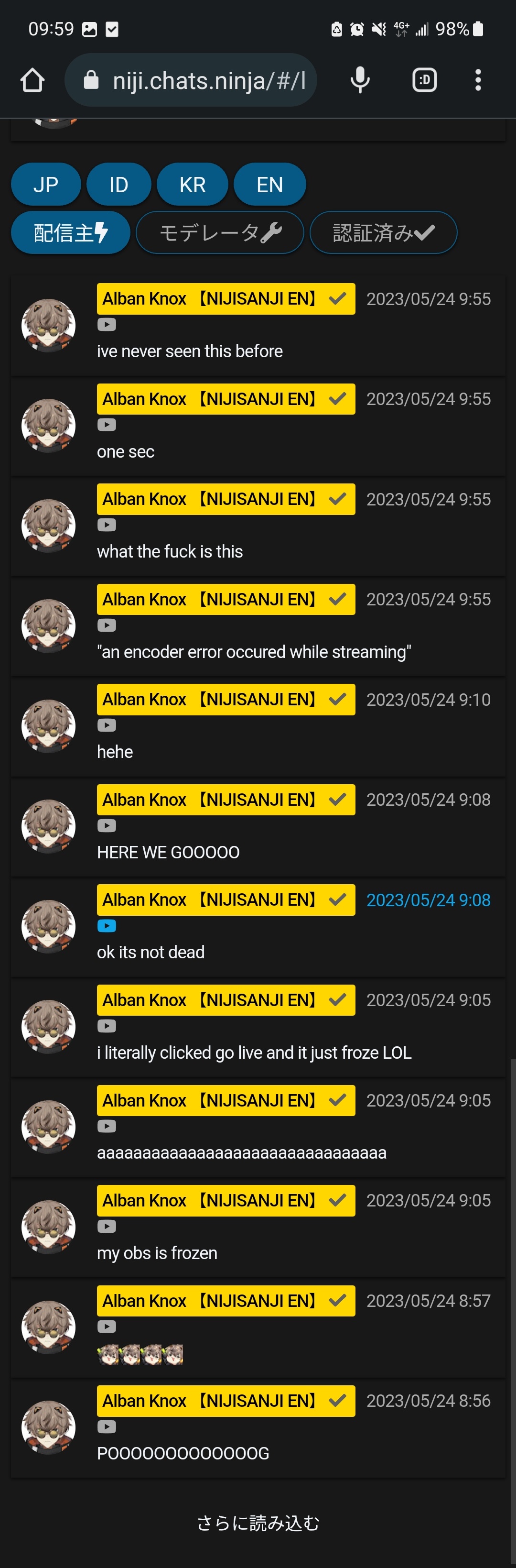
Task: Click YouTube icon above "my obs is frozen"
Action: pos(107,1227)
